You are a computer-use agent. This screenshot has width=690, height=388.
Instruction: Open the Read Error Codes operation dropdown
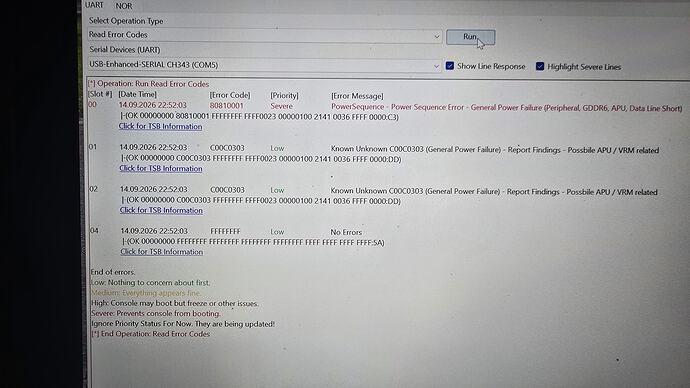click(x=264, y=35)
